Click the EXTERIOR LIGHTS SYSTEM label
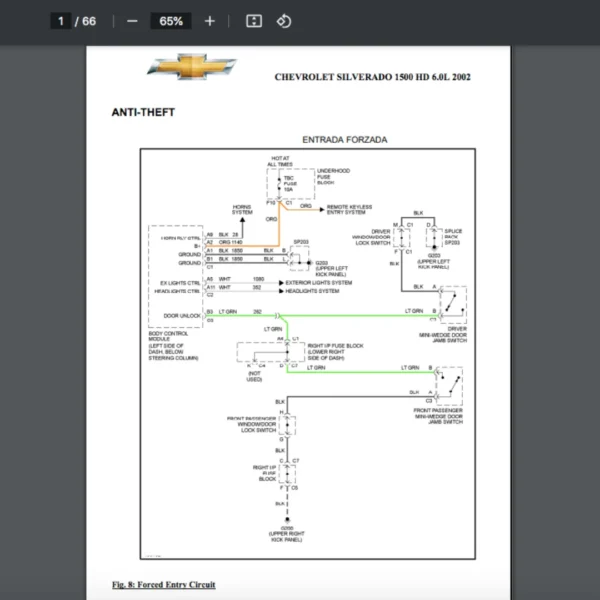Viewport: 600px width, 600px height. [x=319, y=283]
